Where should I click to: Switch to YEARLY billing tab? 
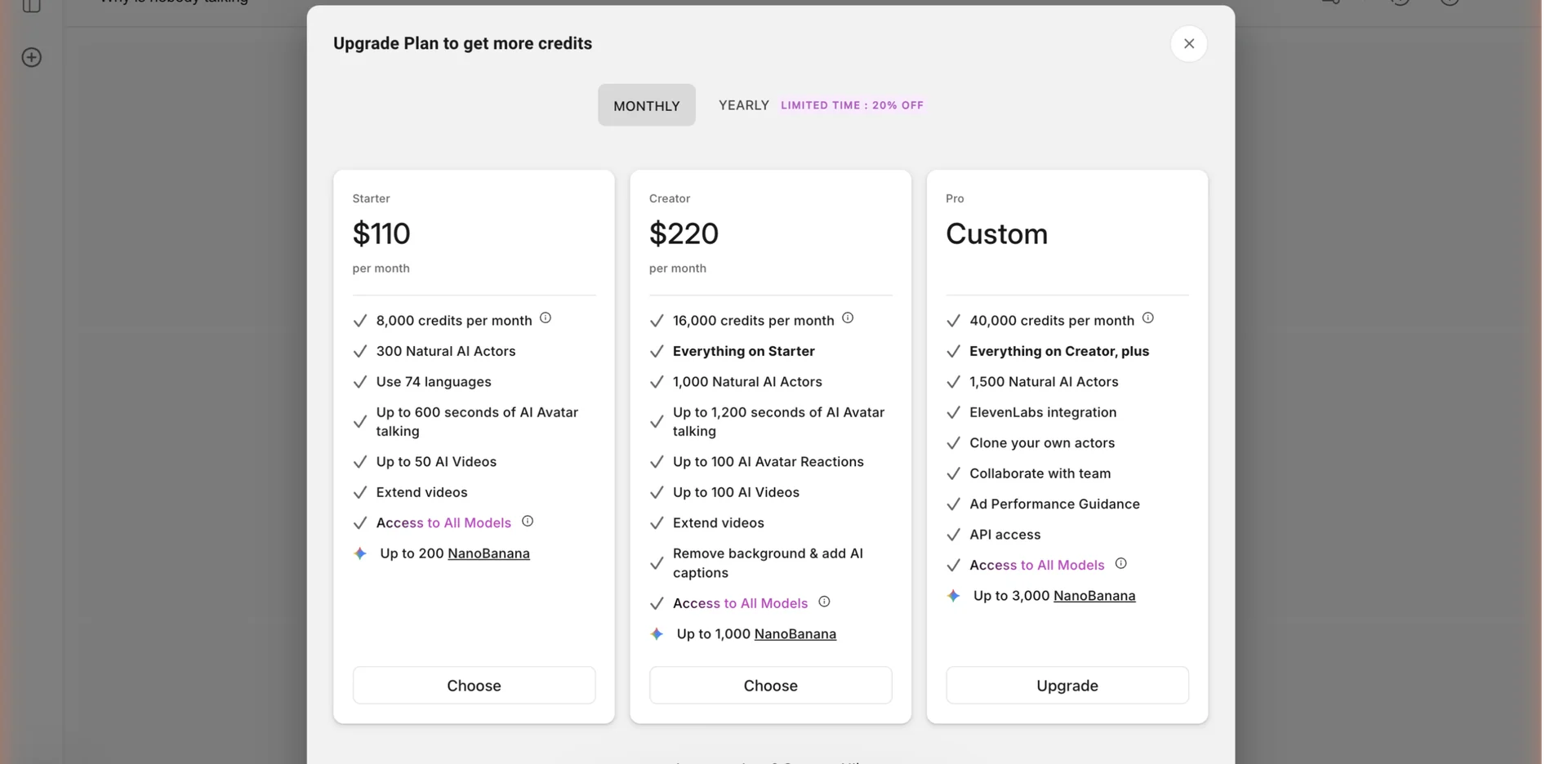743,105
